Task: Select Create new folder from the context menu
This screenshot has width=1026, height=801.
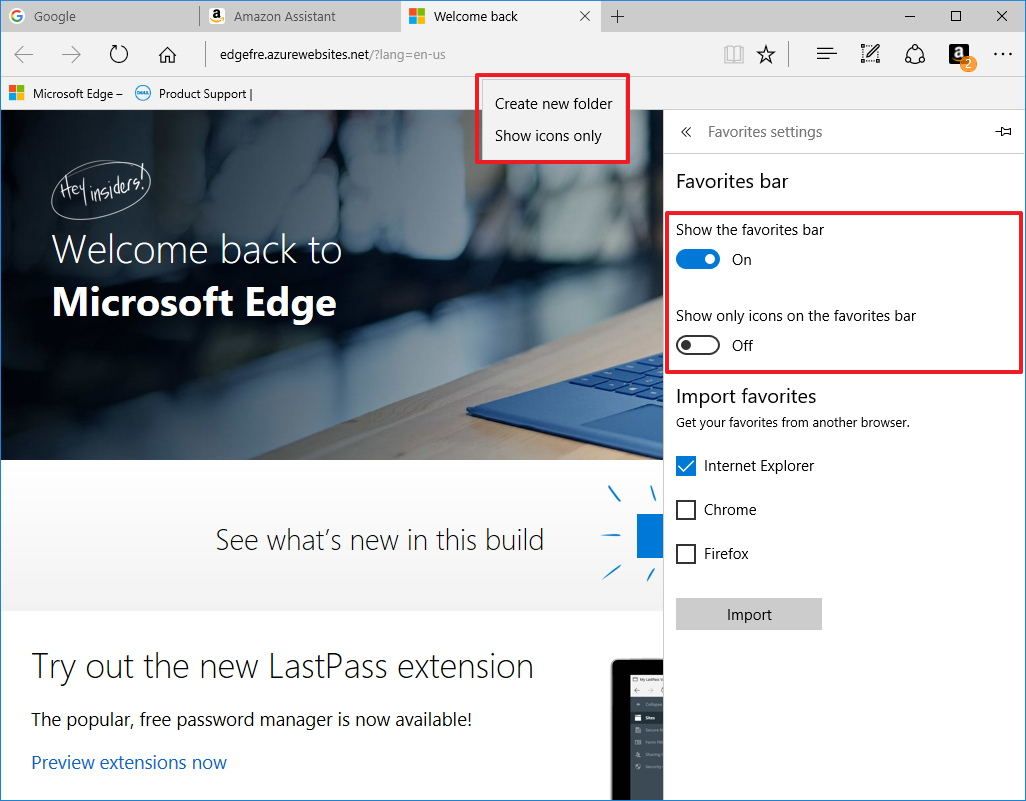Action: coord(554,103)
